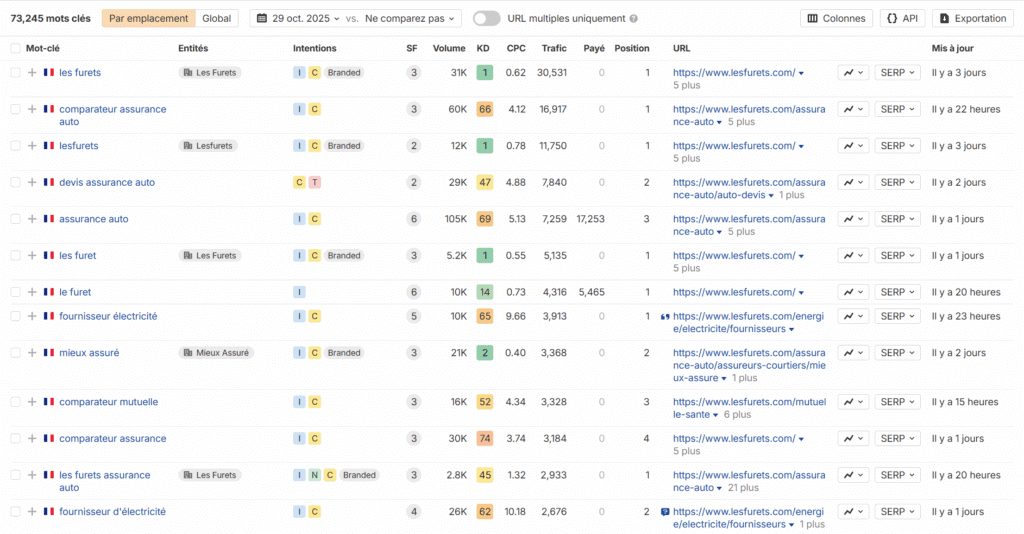The height and width of the screenshot is (534, 1024).
Task: Click the 'N' intent badge on 'les furets assurance auto'
Action: pos(315,475)
